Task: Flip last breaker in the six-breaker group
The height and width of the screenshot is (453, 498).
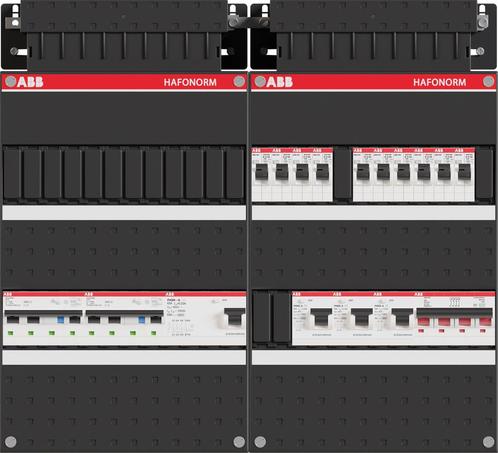Action: (x=464, y=172)
